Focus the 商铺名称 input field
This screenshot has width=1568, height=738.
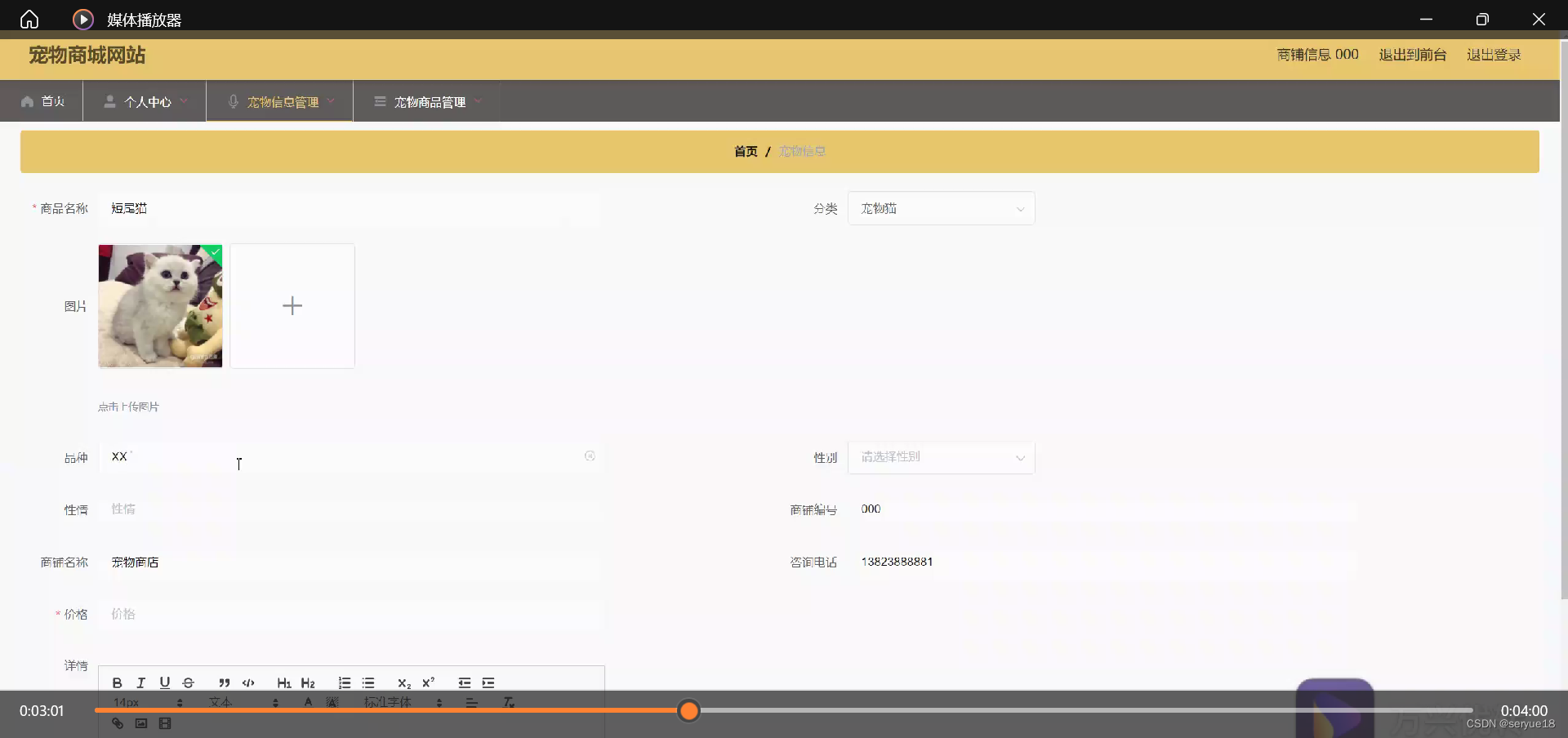(350, 562)
